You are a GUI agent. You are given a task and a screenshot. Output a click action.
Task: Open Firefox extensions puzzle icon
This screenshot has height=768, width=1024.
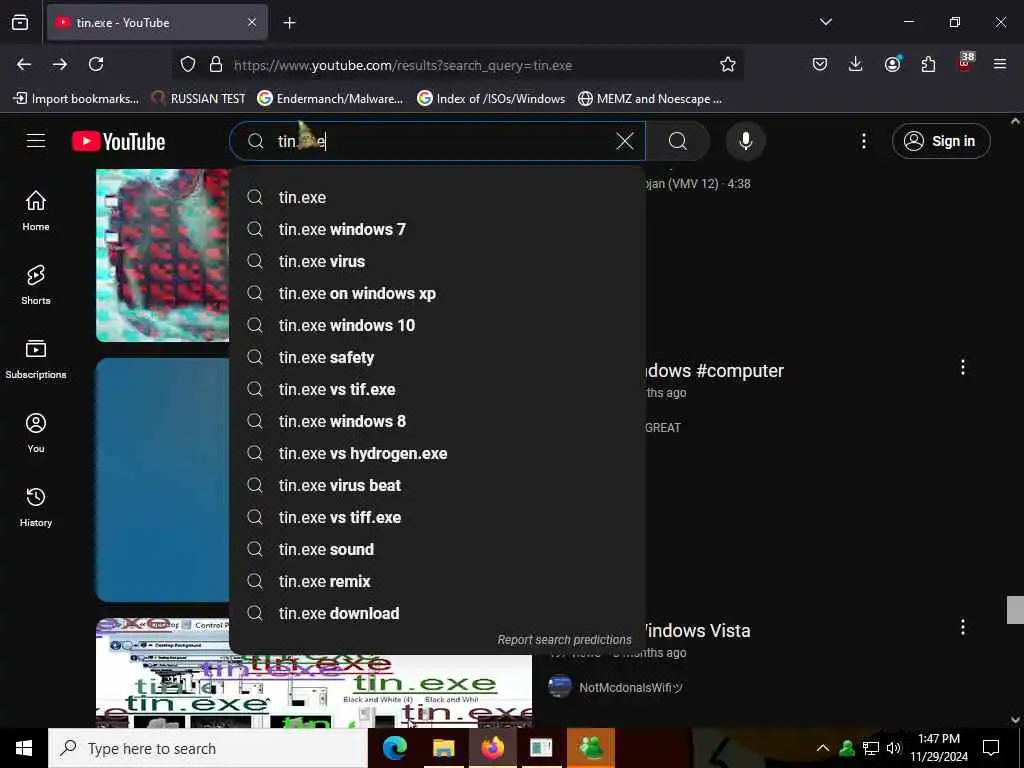(x=928, y=64)
